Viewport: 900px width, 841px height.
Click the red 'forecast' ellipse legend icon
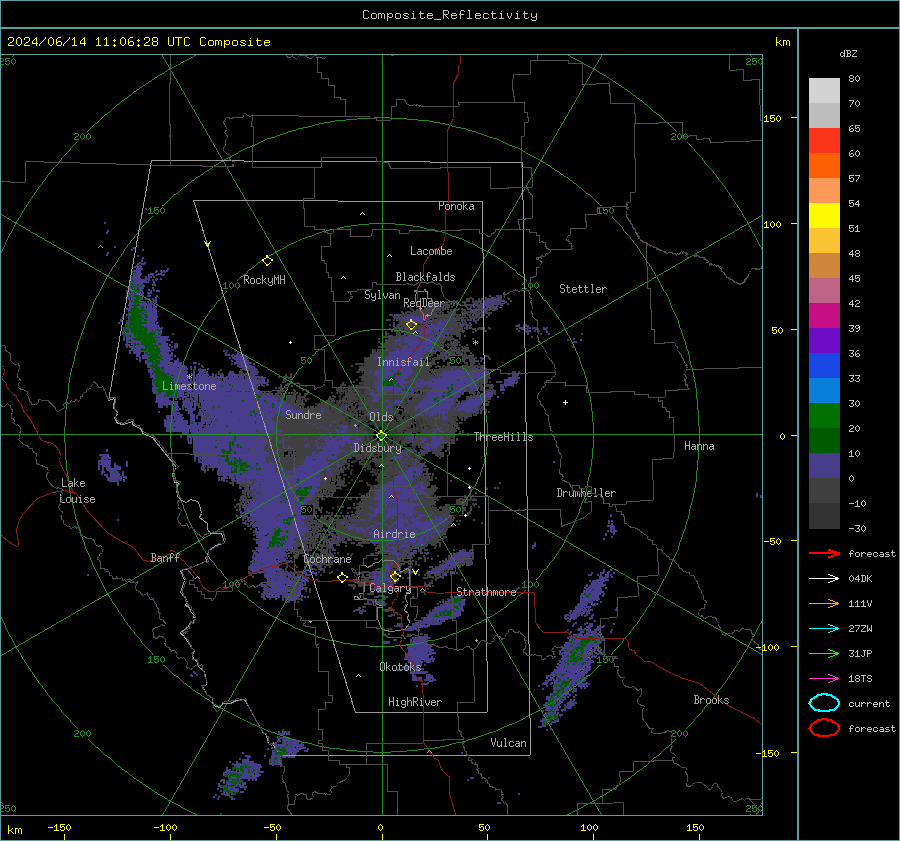(x=824, y=728)
